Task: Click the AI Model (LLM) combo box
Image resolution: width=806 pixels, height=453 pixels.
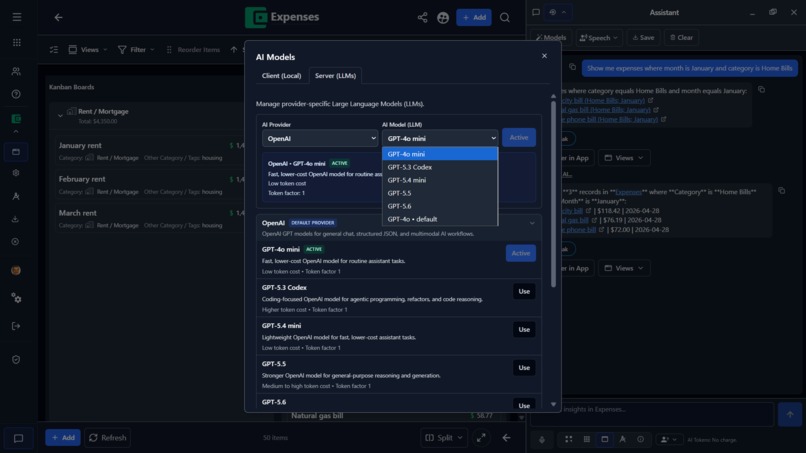Action: click(x=440, y=138)
